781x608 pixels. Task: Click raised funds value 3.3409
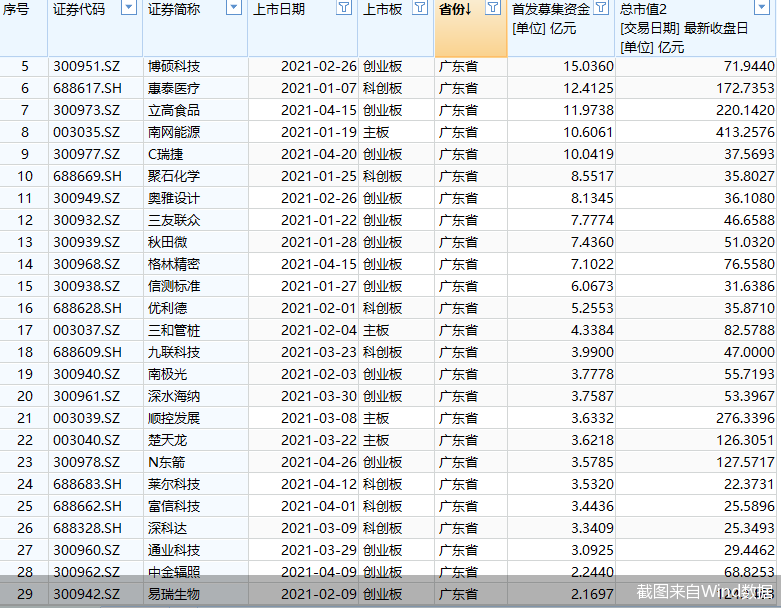592,528
